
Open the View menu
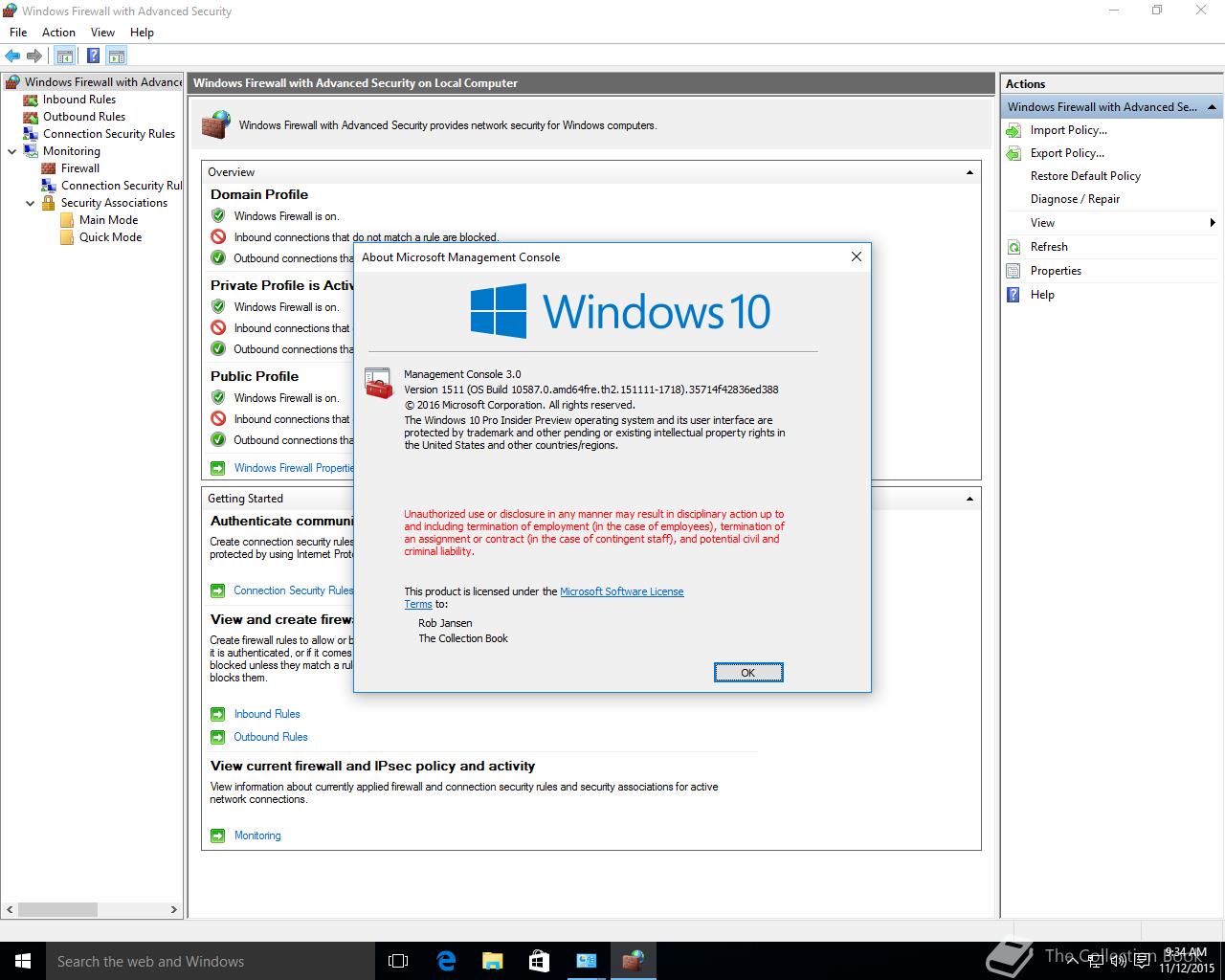102,33
